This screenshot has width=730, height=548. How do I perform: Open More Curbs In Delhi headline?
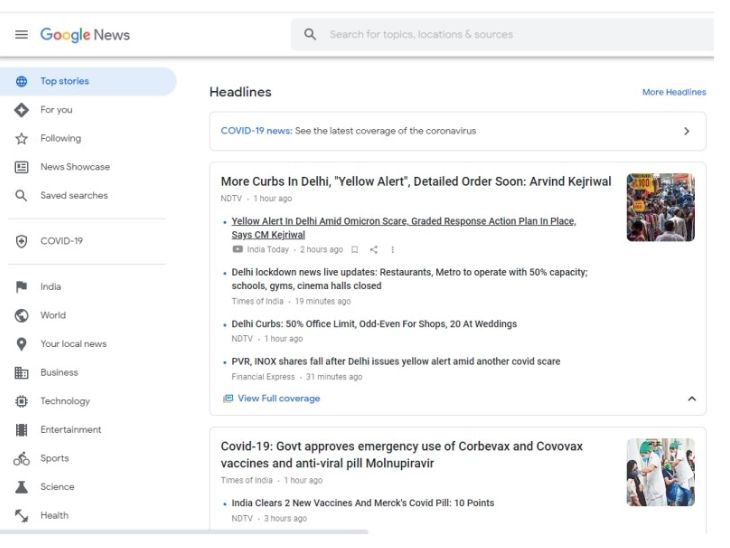[x=416, y=182]
